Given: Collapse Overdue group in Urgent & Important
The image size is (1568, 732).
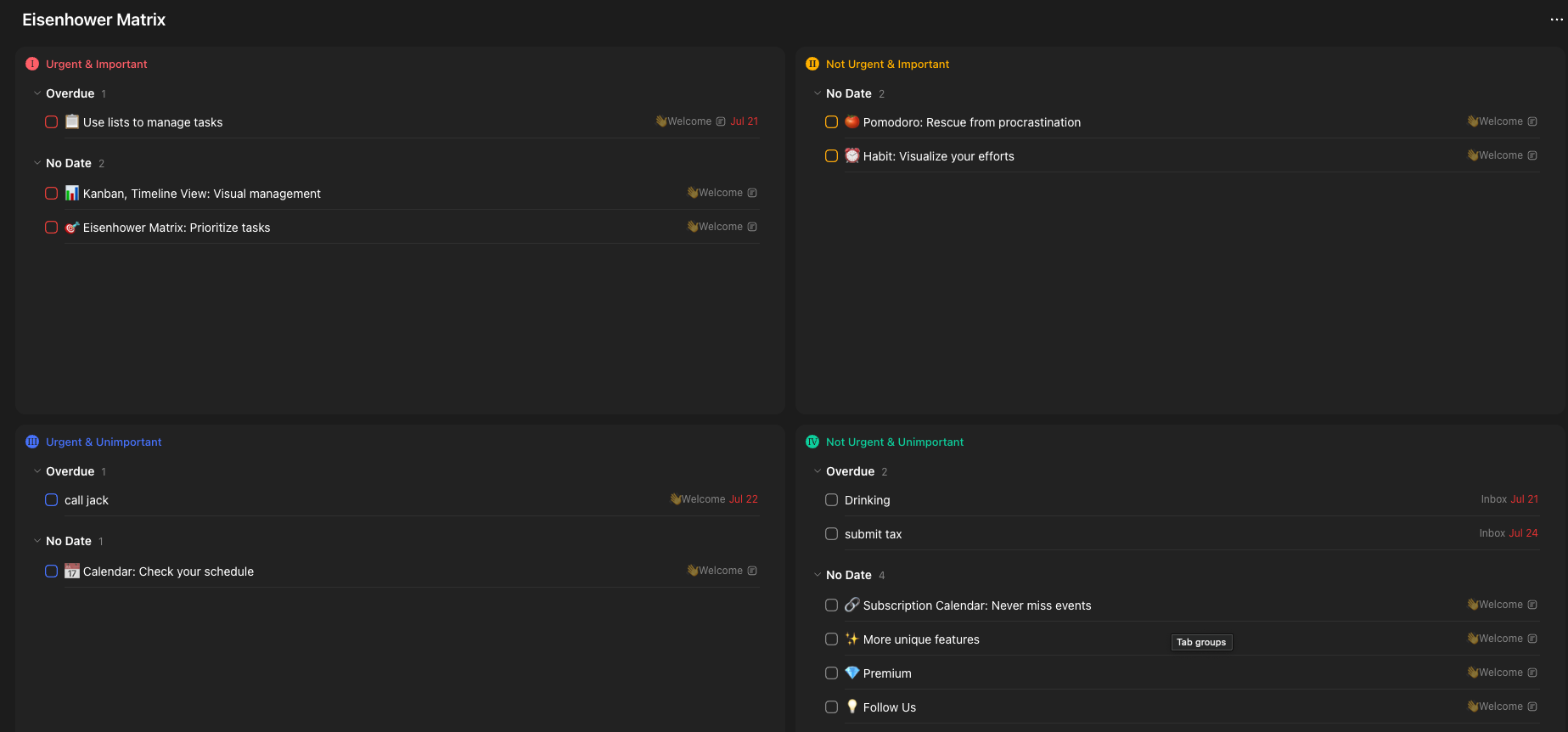Looking at the screenshot, I should (x=37, y=93).
